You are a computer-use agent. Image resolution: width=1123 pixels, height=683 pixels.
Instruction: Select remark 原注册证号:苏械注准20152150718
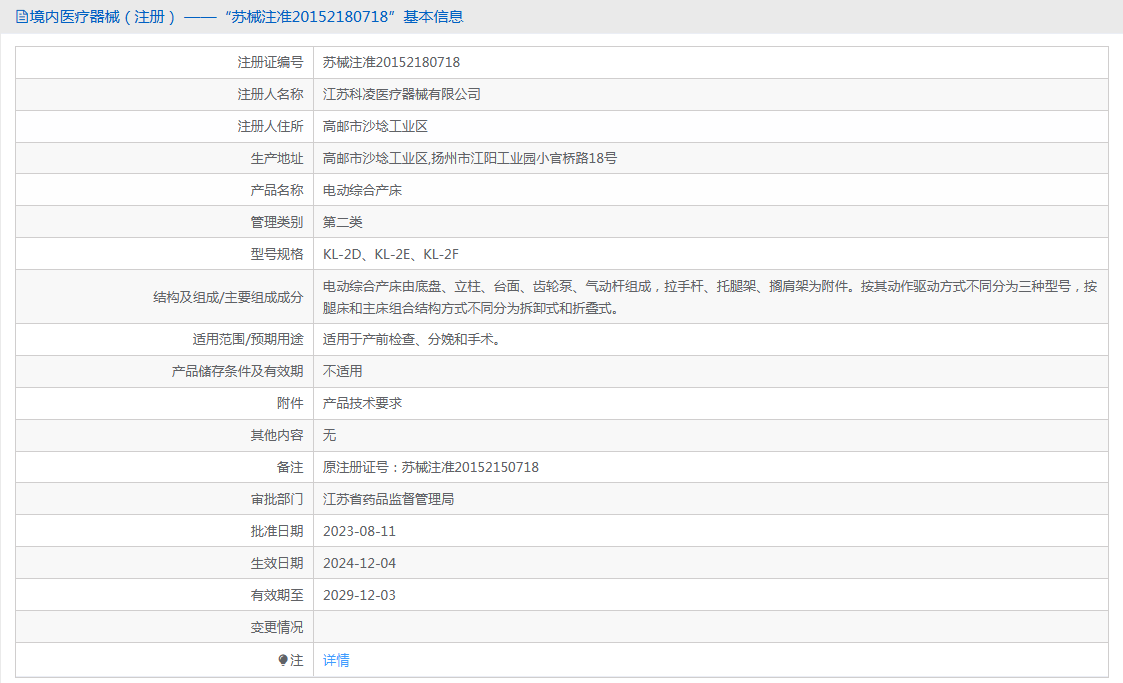430,468
